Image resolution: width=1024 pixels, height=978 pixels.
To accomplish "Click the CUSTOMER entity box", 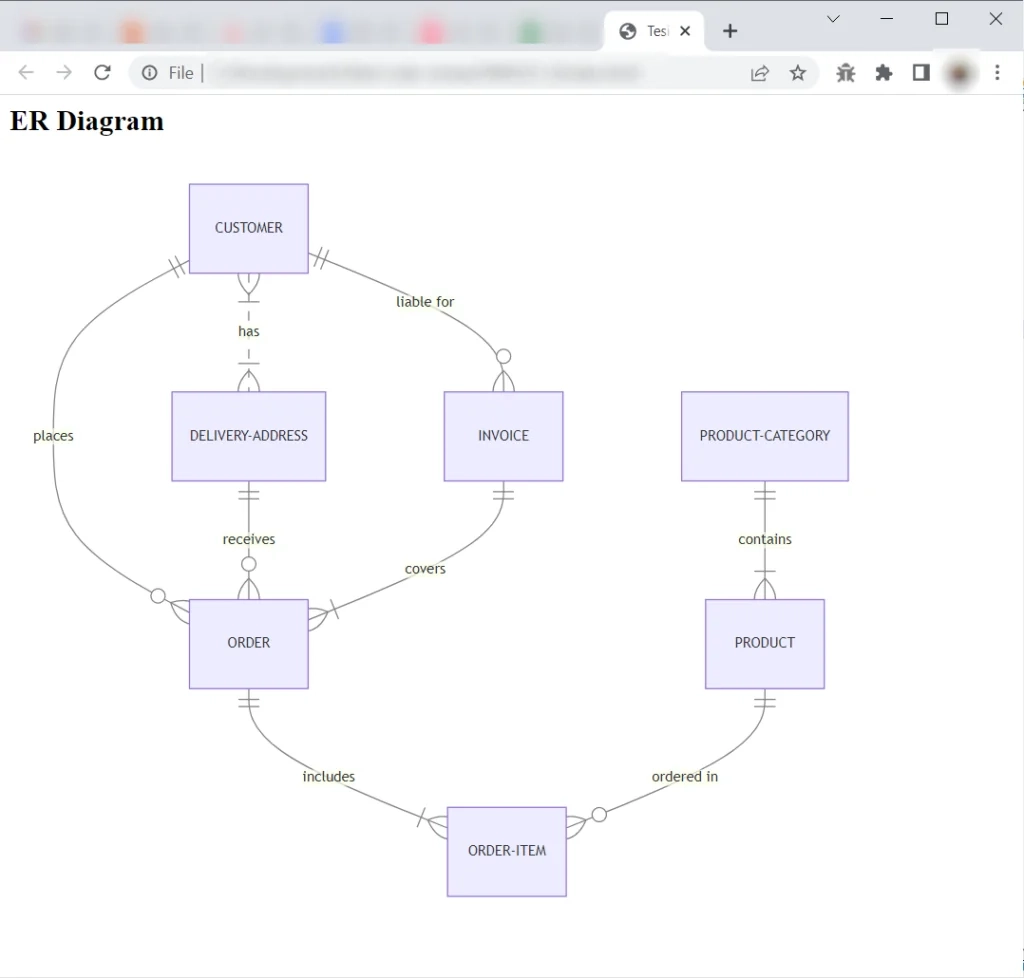I will pos(249,228).
